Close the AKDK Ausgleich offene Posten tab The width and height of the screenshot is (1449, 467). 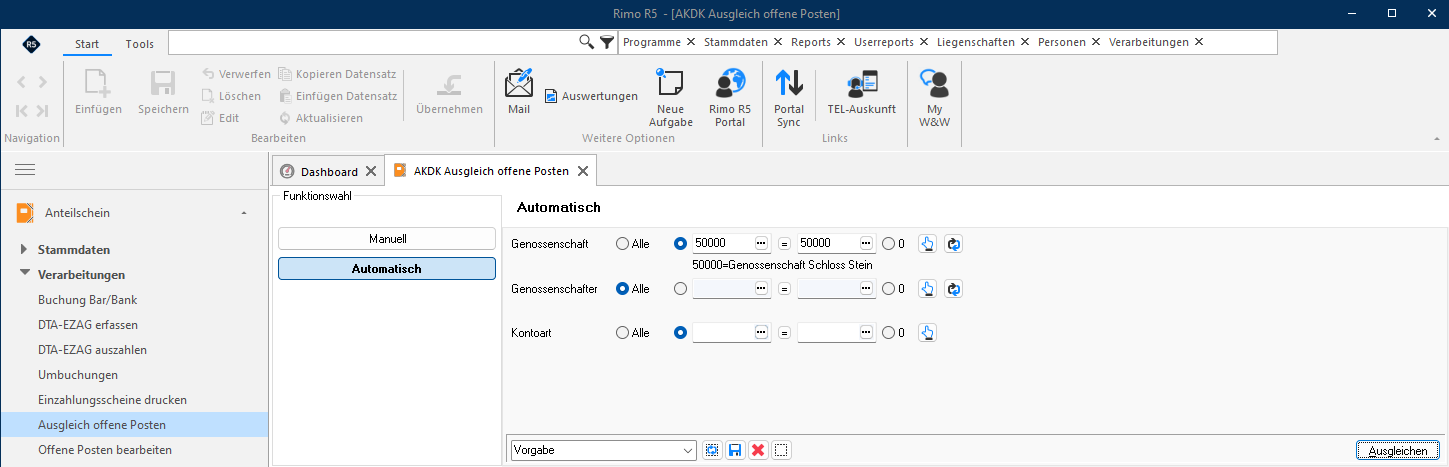582,171
